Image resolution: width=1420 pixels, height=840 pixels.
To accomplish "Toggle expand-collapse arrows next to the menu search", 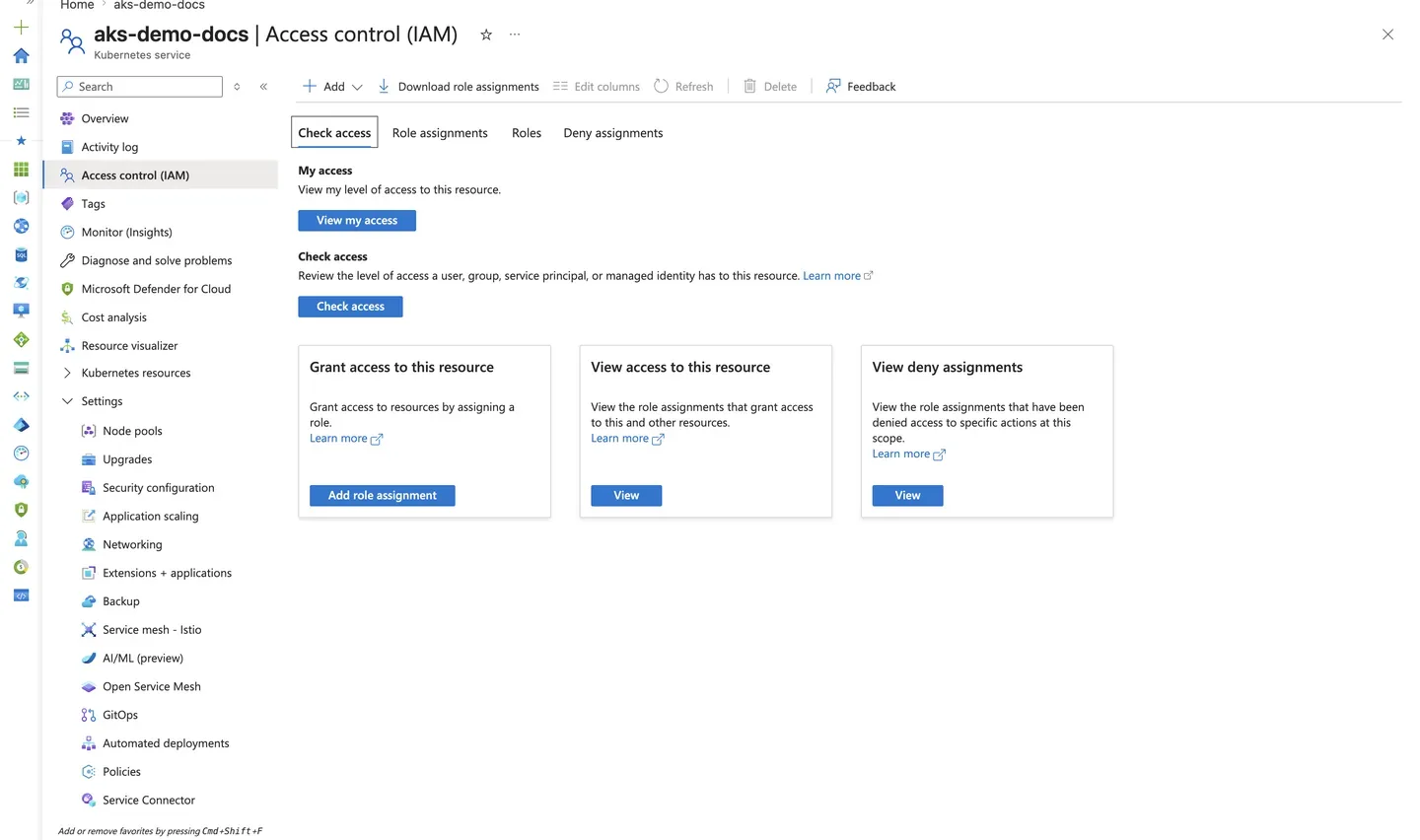I will click(x=237, y=87).
